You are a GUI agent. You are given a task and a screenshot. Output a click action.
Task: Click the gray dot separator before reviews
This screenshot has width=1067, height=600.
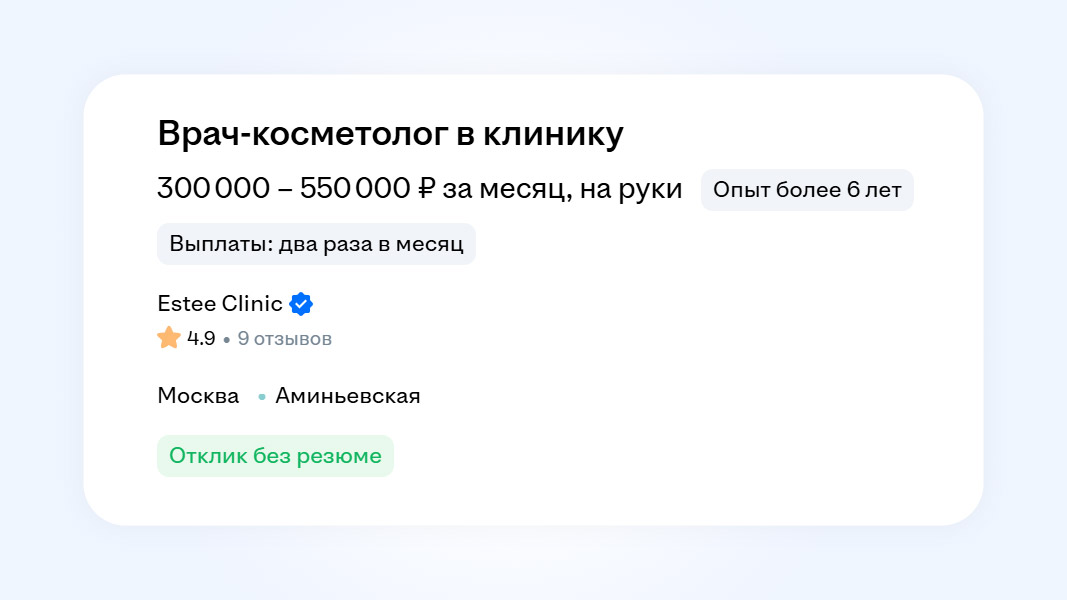[227, 340]
